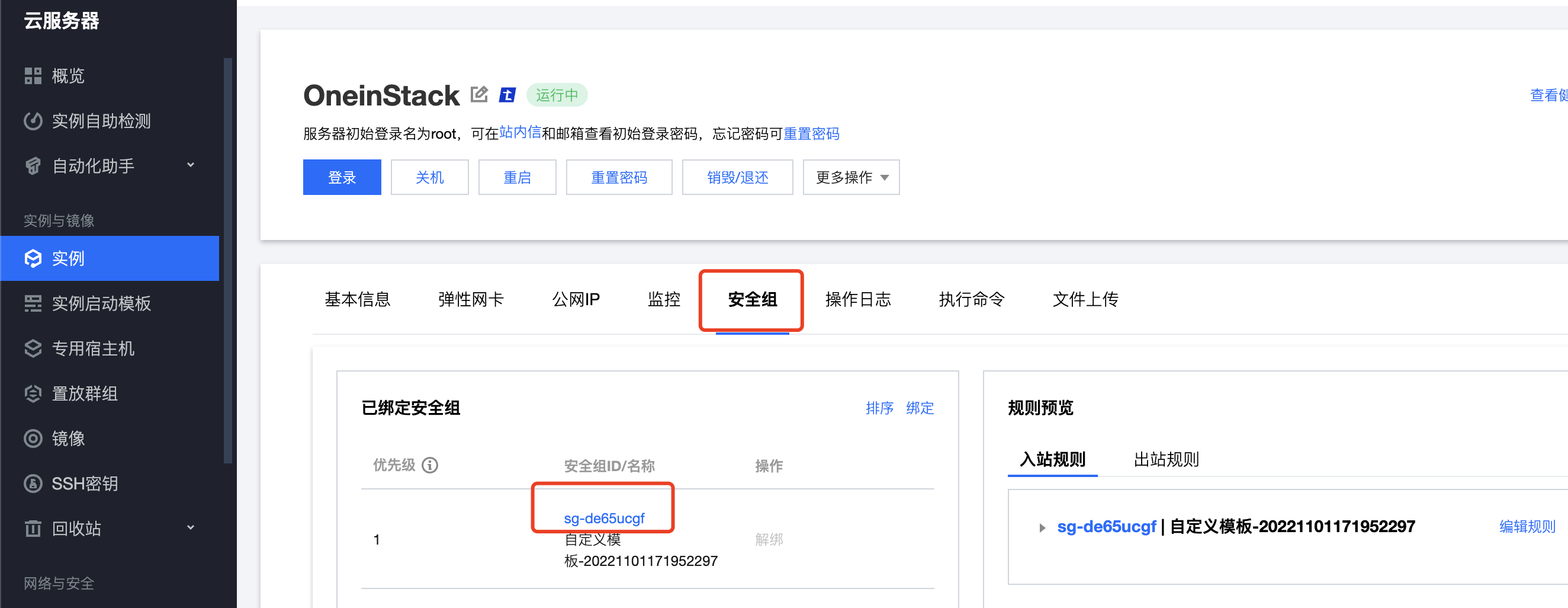Click sg-de65ucgf link in 规则预览 panel
Image resolution: width=1568 pixels, height=608 pixels.
pos(1107,526)
